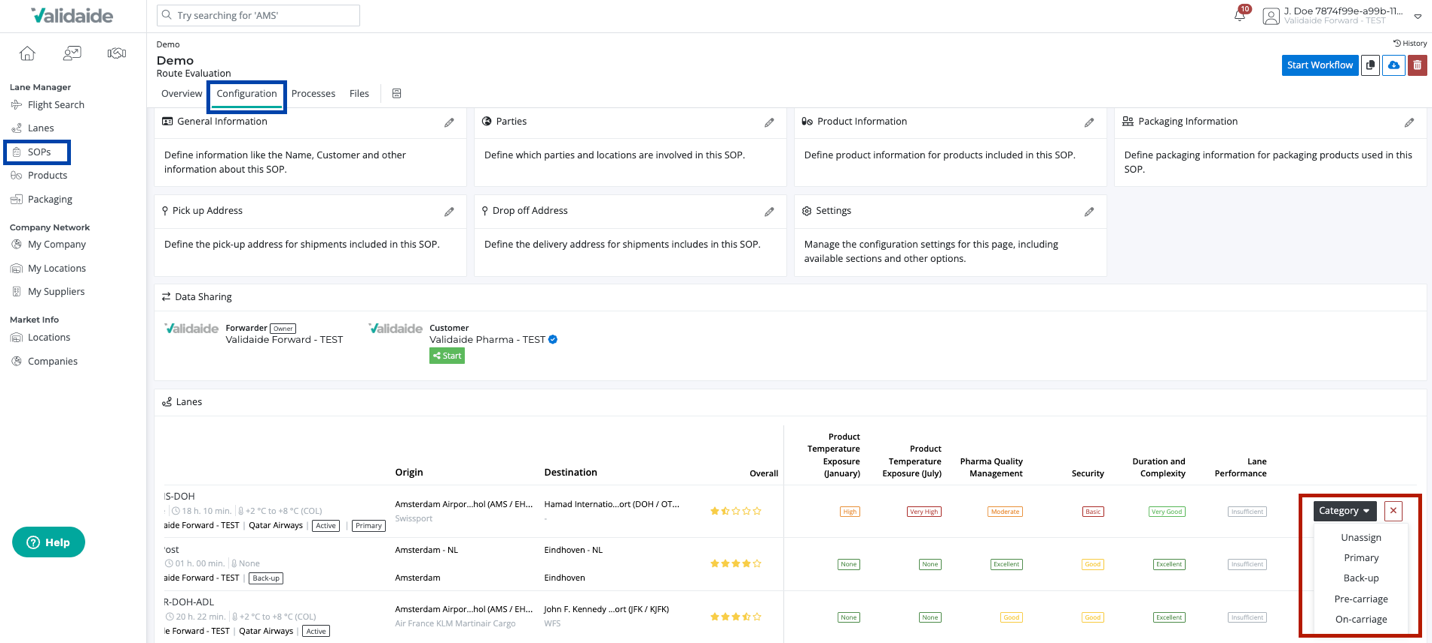Click the search input field
This screenshot has width=1432, height=643.
click(x=258, y=16)
